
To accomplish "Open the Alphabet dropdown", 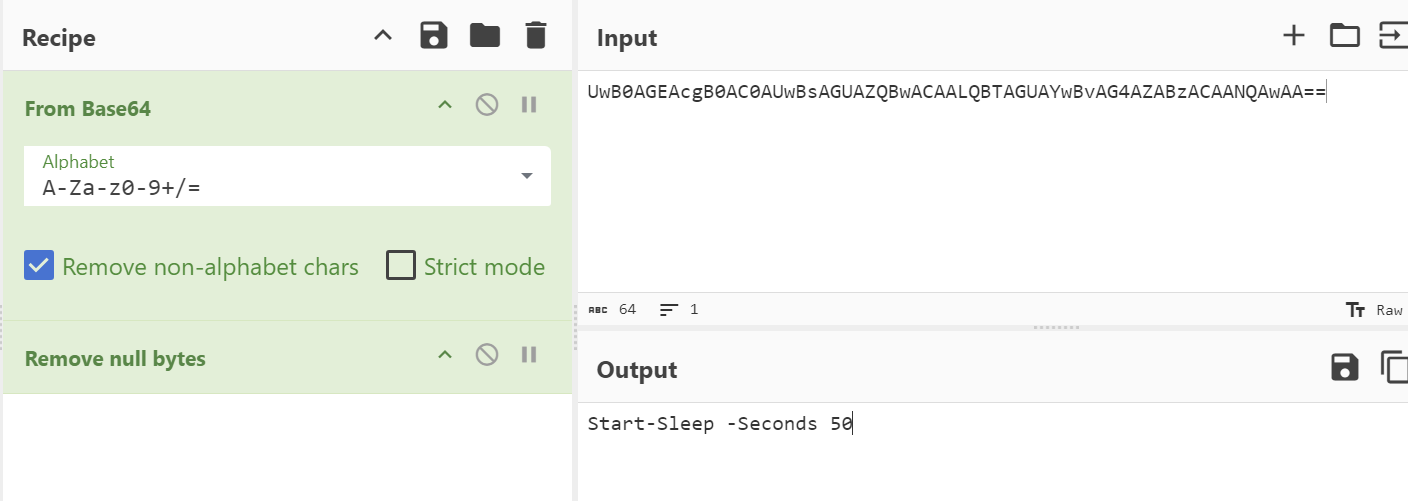I will click(287, 176).
